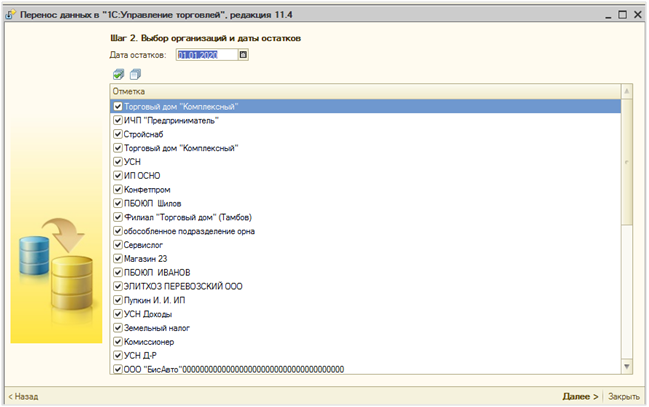This screenshot has height=407, width=649.
Task: Click the vertical scrollbar thumb
Action: click(x=627, y=161)
